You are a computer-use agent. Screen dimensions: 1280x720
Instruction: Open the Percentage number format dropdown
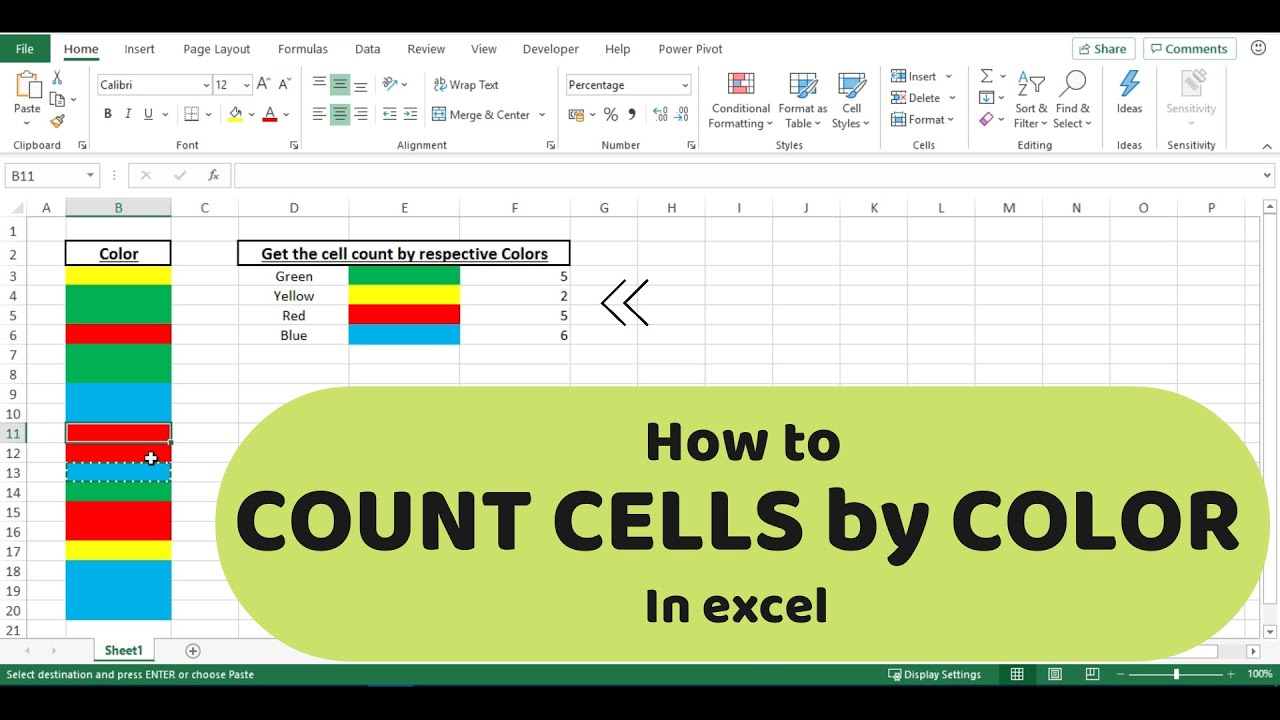click(x=685, y=85)
